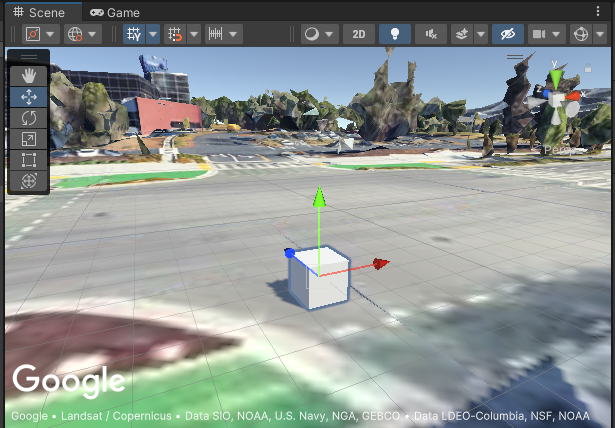Open the Scene view more options menu

[600, 12]
